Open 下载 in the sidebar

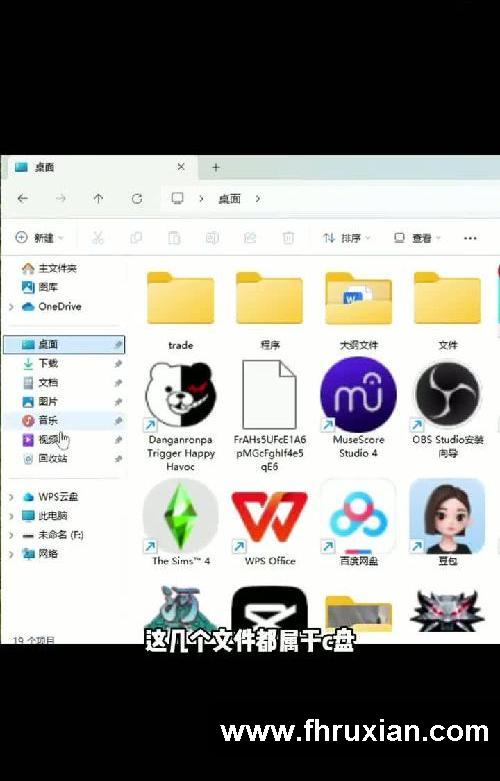coord(41,364)
